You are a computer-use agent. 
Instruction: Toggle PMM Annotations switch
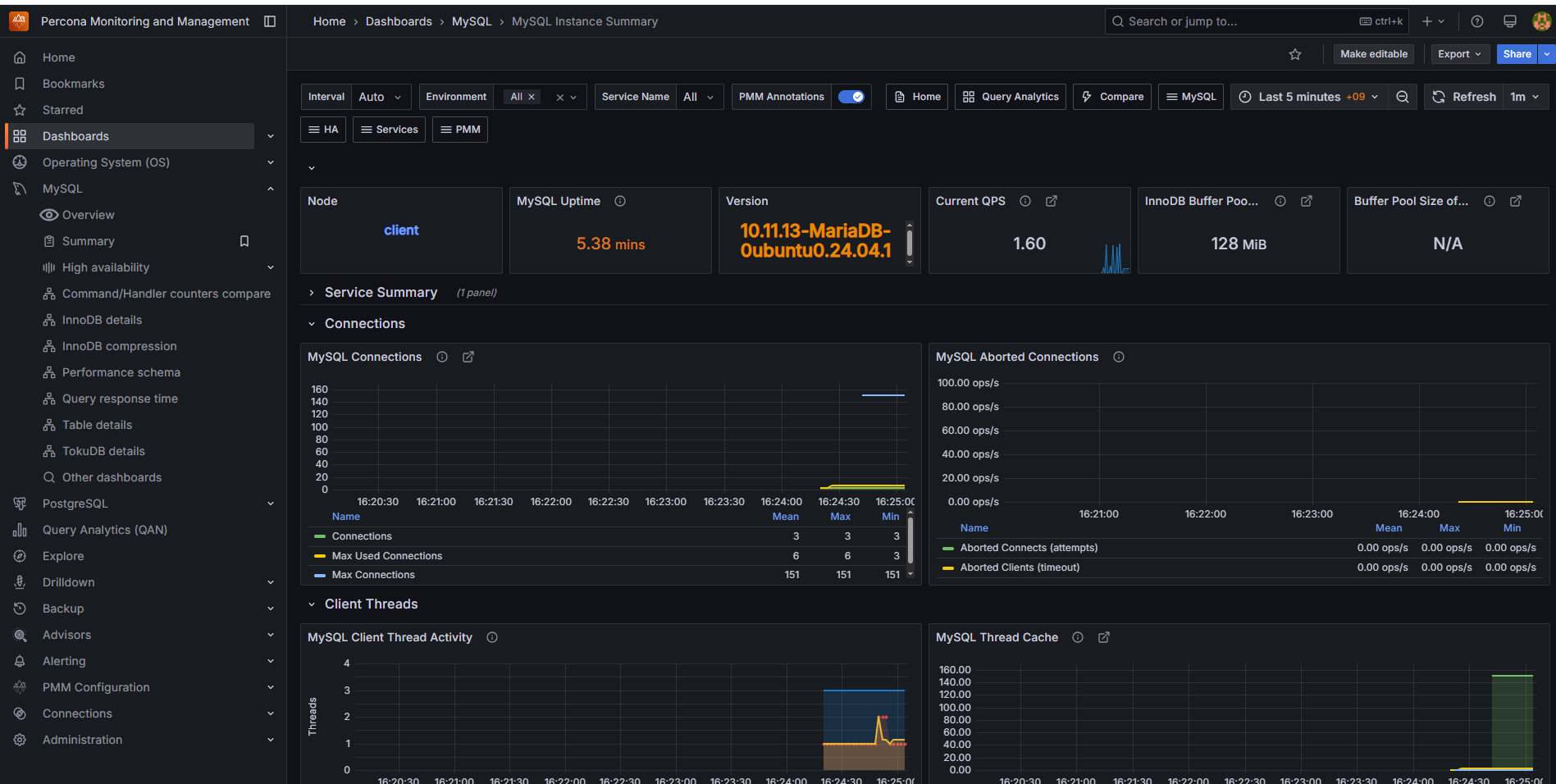[x=851, y=97]
